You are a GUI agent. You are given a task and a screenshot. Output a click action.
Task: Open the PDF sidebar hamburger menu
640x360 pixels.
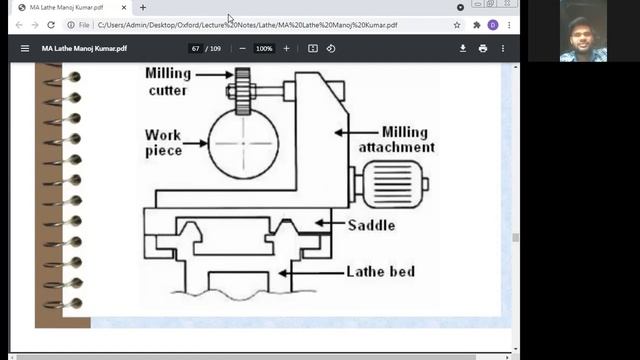pos(25,49)
